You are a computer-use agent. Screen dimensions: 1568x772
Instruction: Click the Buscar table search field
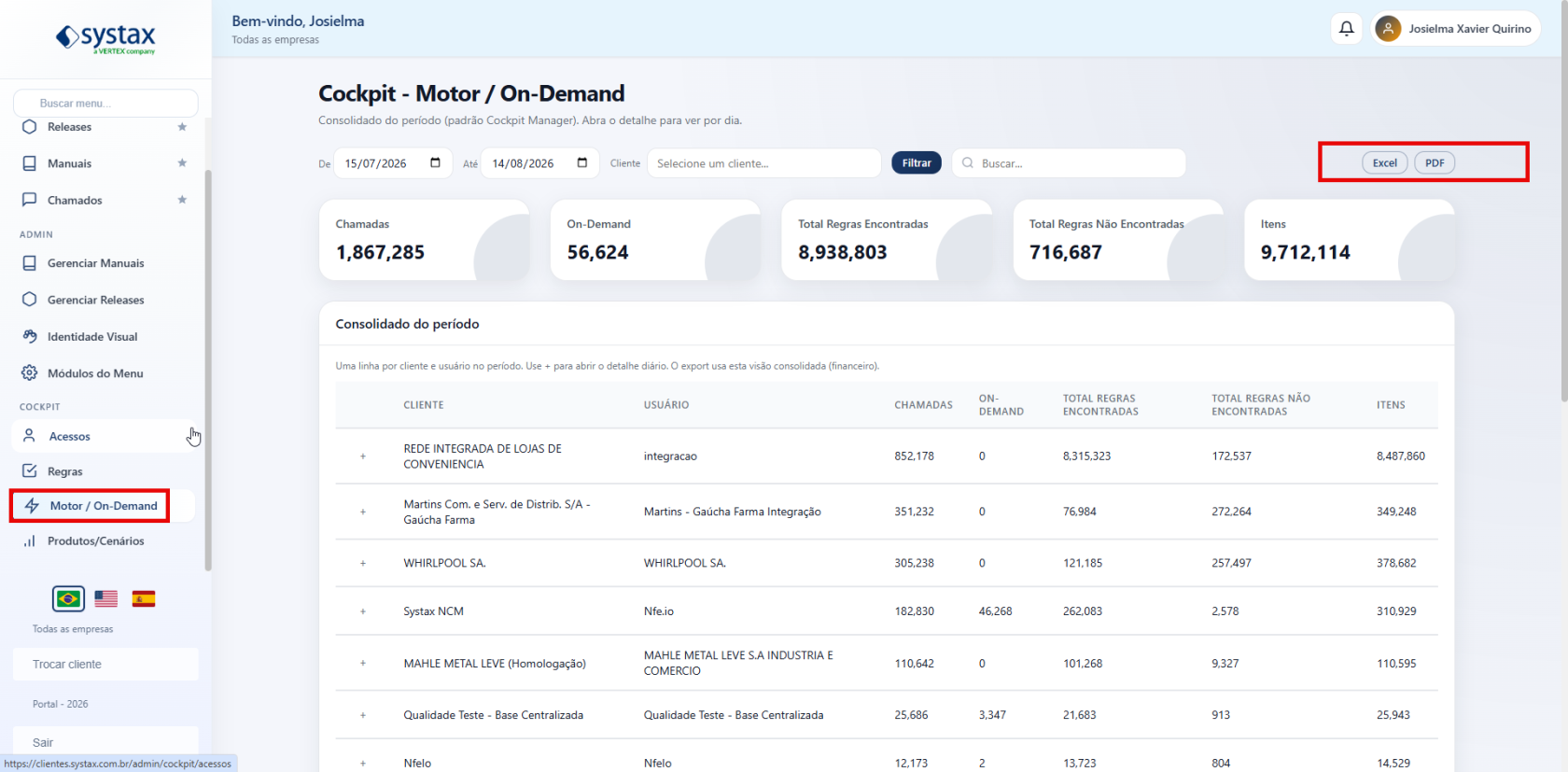click(1070, 163)
